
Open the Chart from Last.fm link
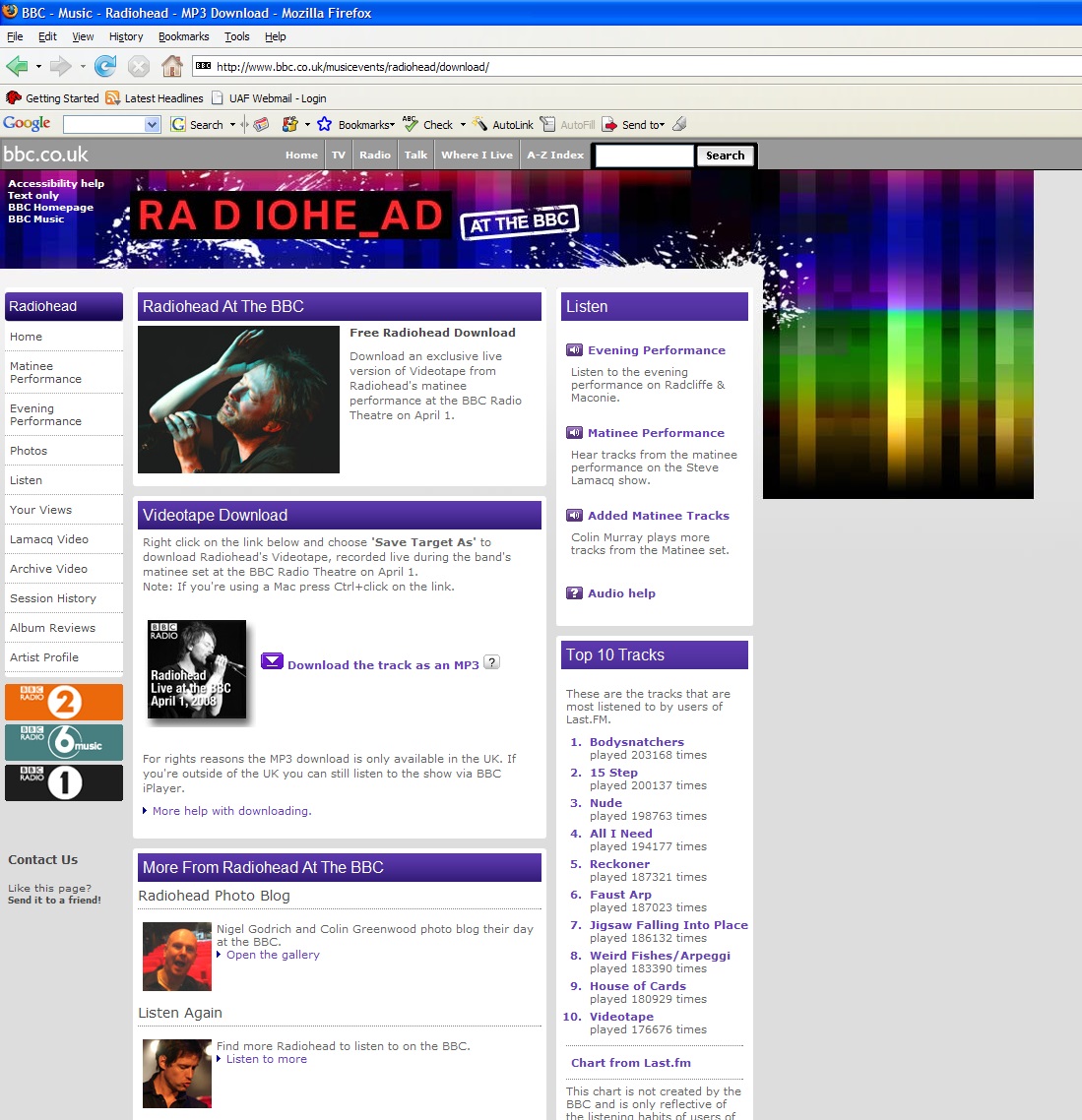click(x=631, y=1063)
